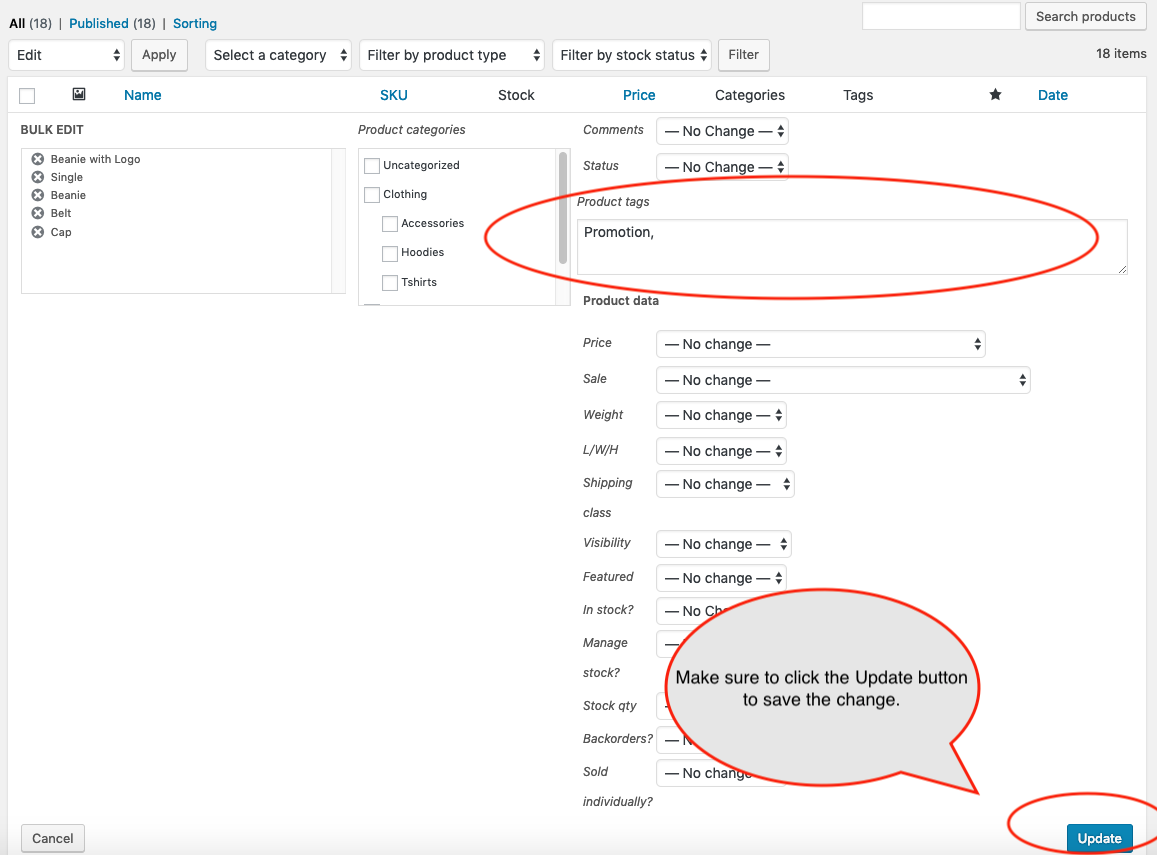Open the Status dropdown
The width and height of the screenshot is (1157, 855).
tap(722, 166)
